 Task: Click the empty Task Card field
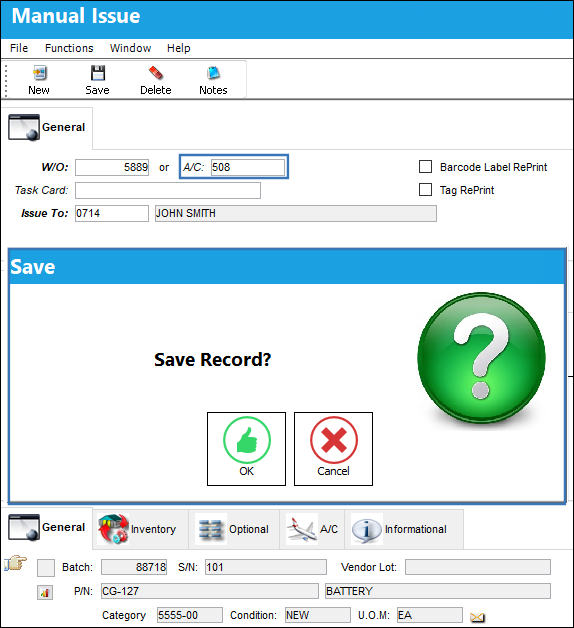[168, 190]
